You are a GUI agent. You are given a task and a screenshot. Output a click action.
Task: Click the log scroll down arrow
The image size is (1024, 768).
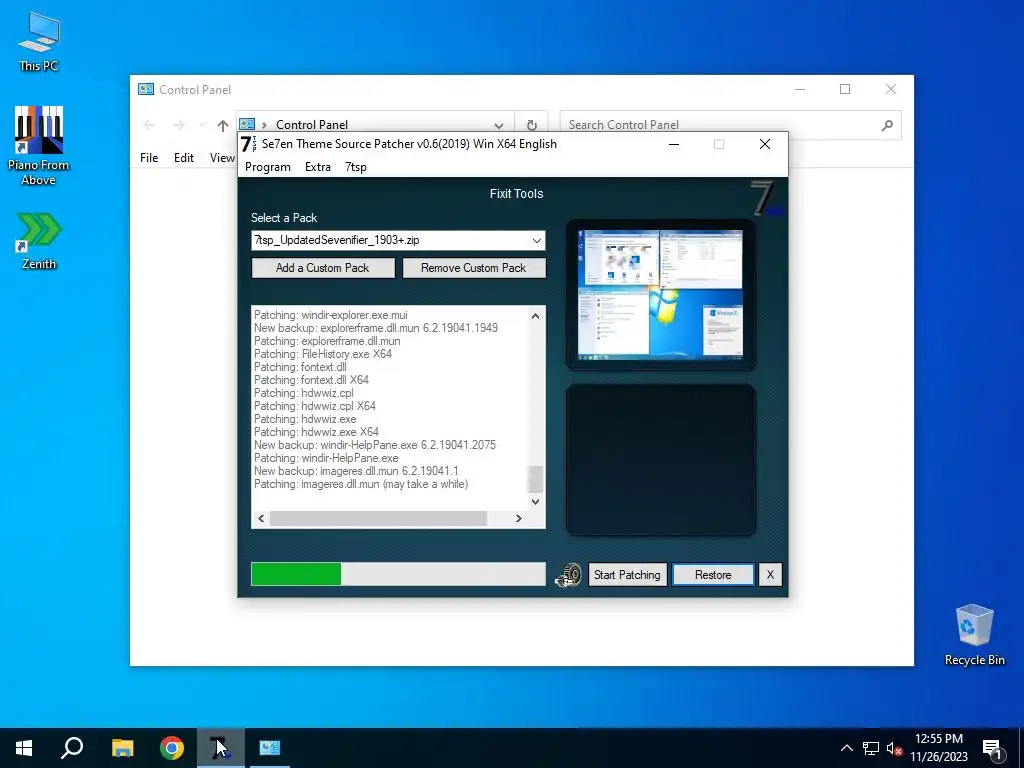(536, 502)
